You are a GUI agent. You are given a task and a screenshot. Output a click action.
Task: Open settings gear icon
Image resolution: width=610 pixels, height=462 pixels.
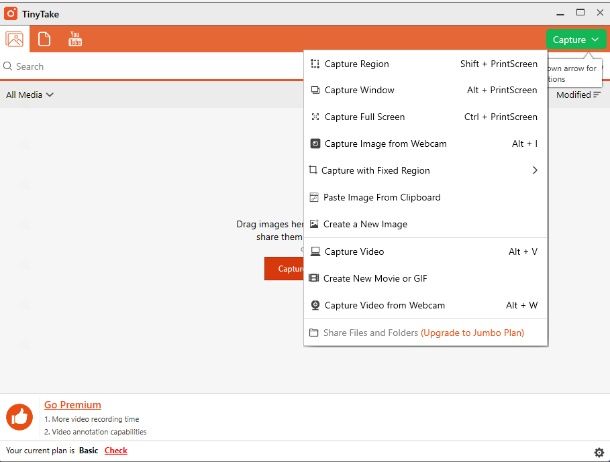tap(599, 452)
